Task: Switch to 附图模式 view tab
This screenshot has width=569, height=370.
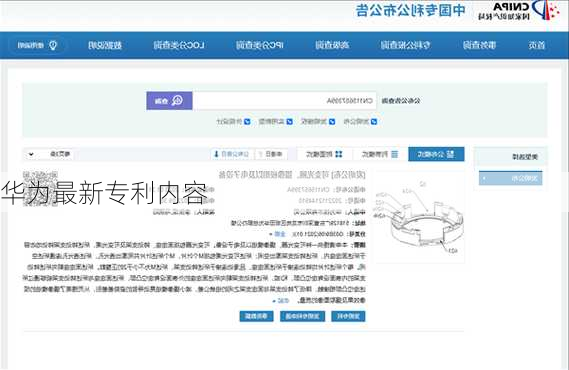Action: (324, 155)
